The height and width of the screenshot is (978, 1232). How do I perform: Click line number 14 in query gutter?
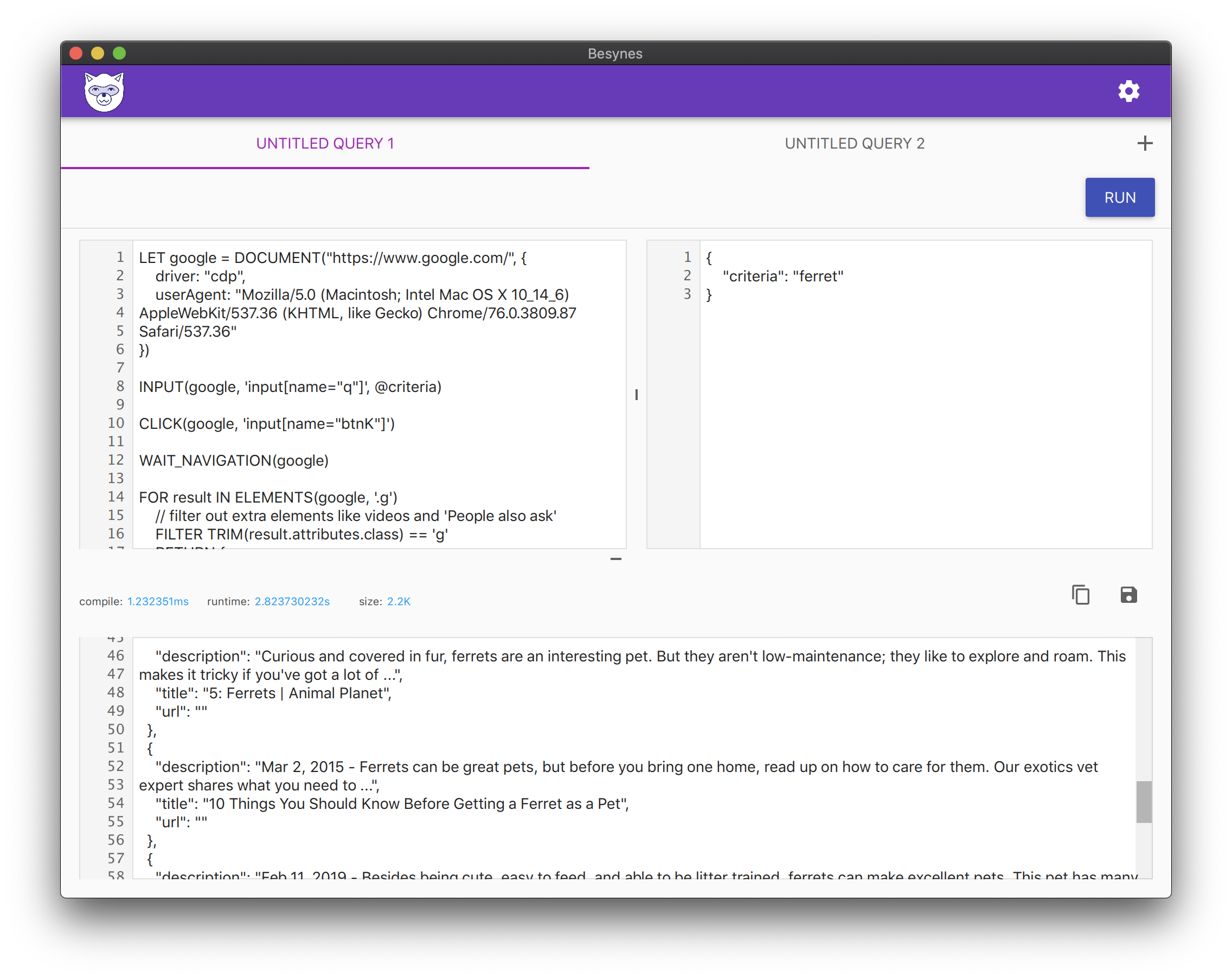pyautogui.click(x=116, y=497)
